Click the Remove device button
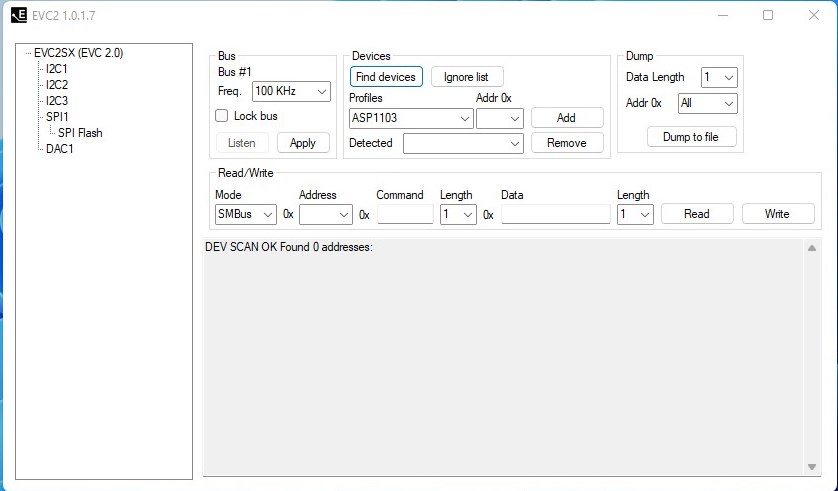 tap(566, 143)
